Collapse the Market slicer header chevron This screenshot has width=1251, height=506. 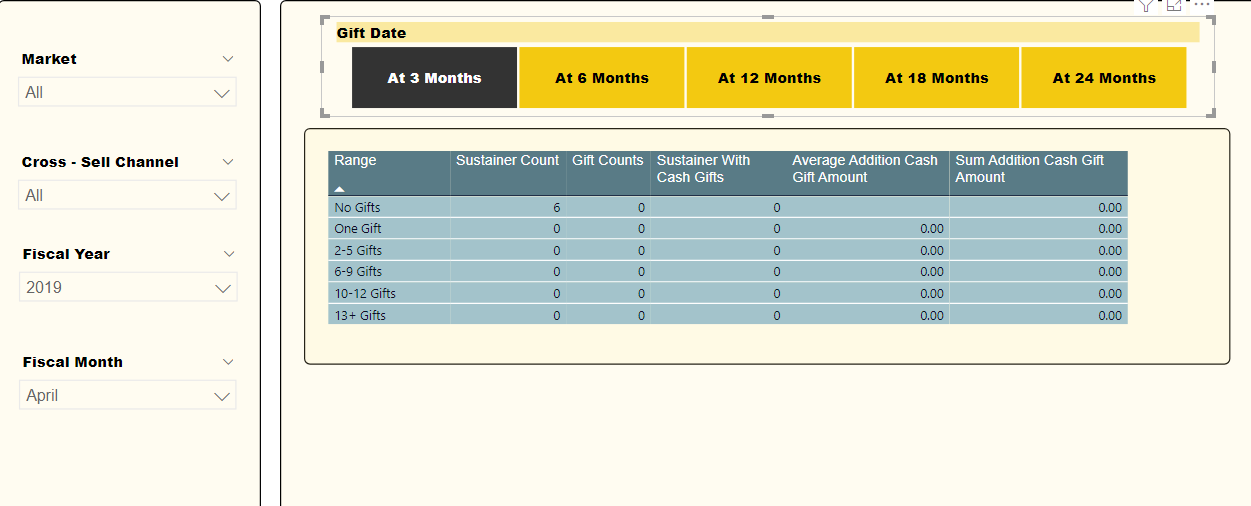point(228,59)
